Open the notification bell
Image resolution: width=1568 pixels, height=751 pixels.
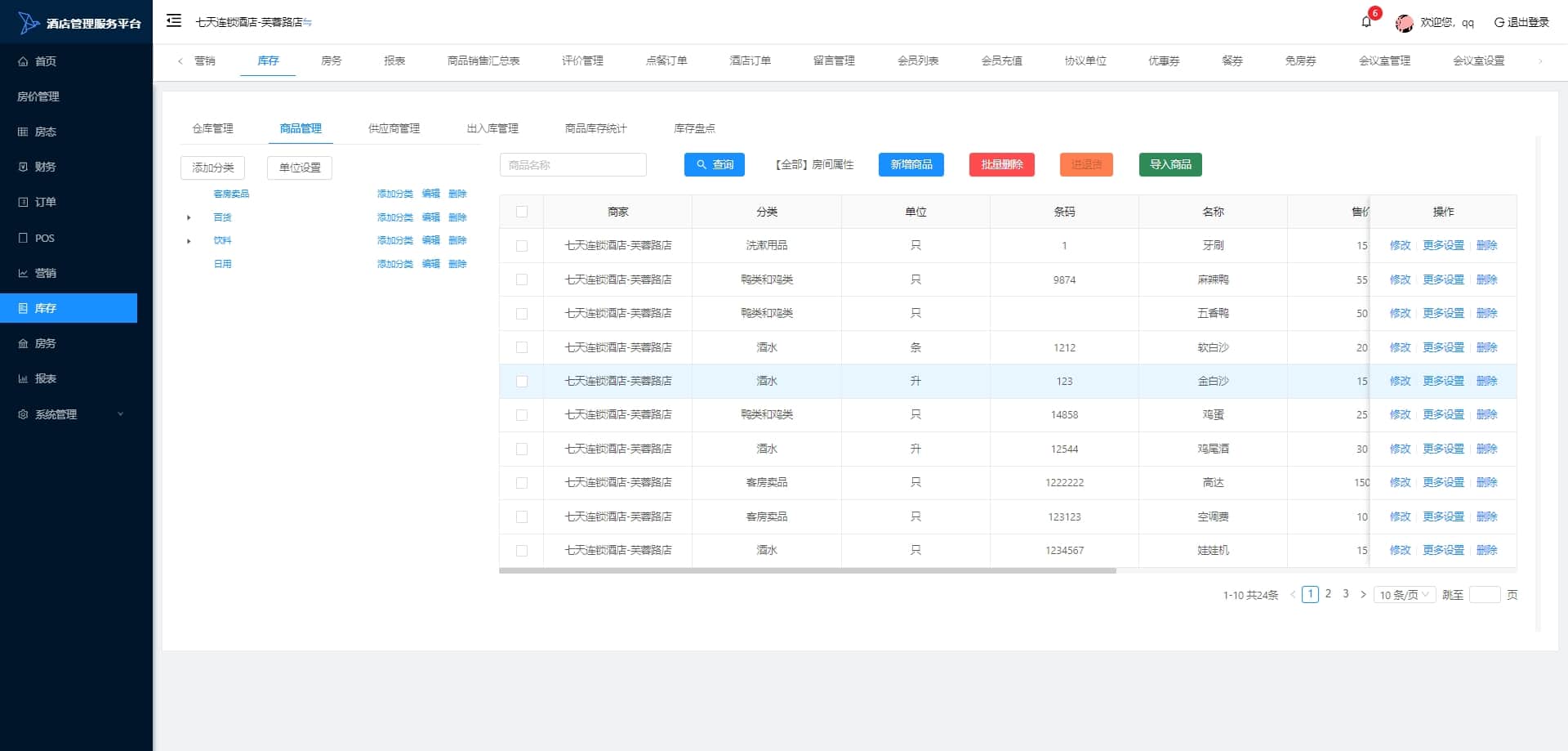(x=1366, y=22)
